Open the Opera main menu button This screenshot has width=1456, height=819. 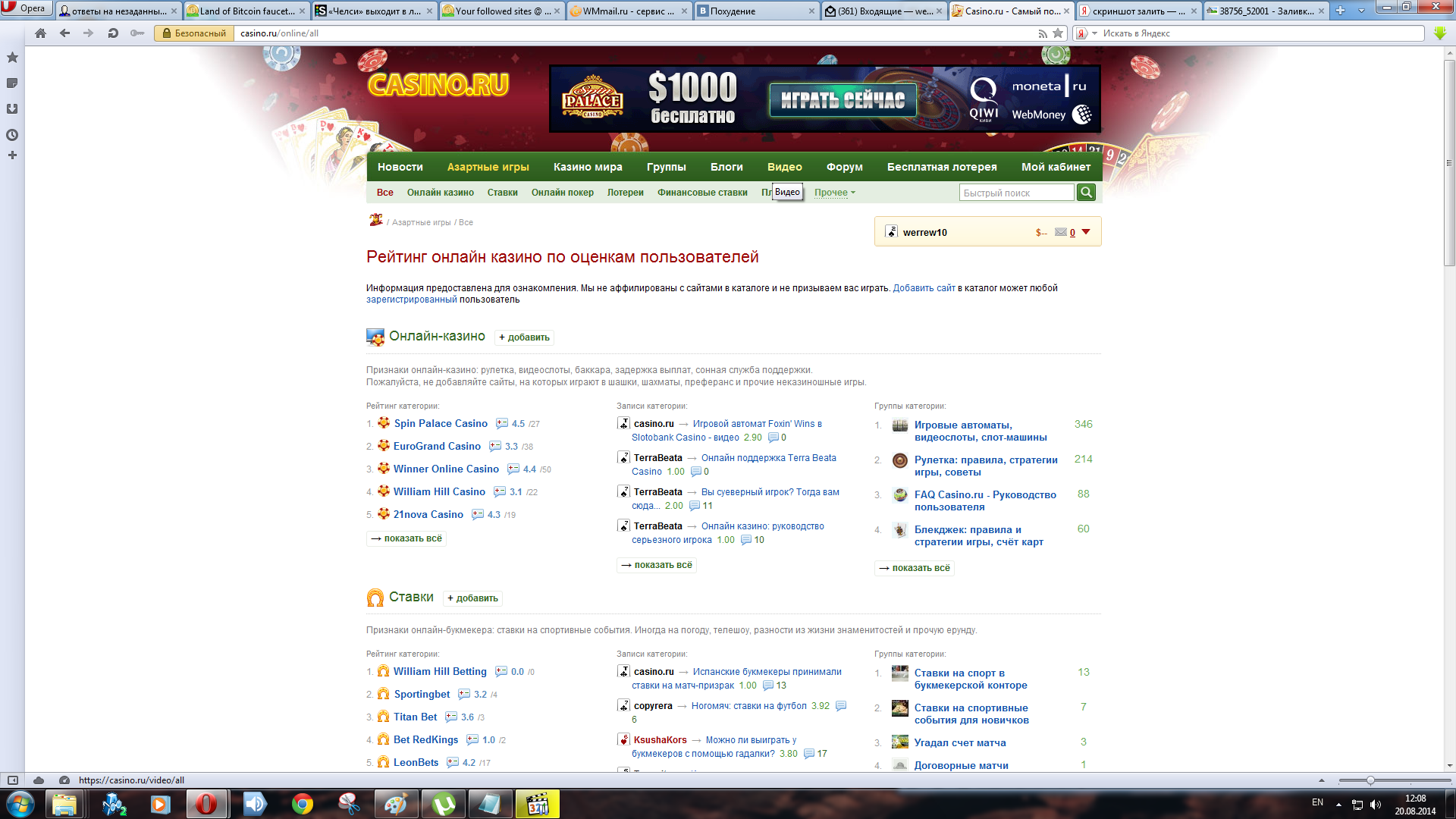(x=25, y=8)
